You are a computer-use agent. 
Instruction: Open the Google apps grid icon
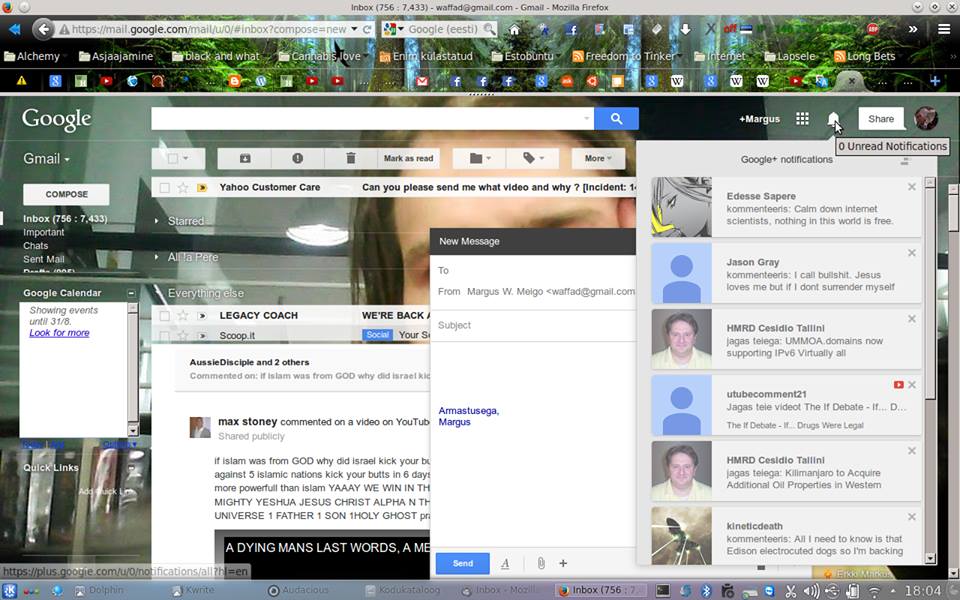tap(802, 119)
